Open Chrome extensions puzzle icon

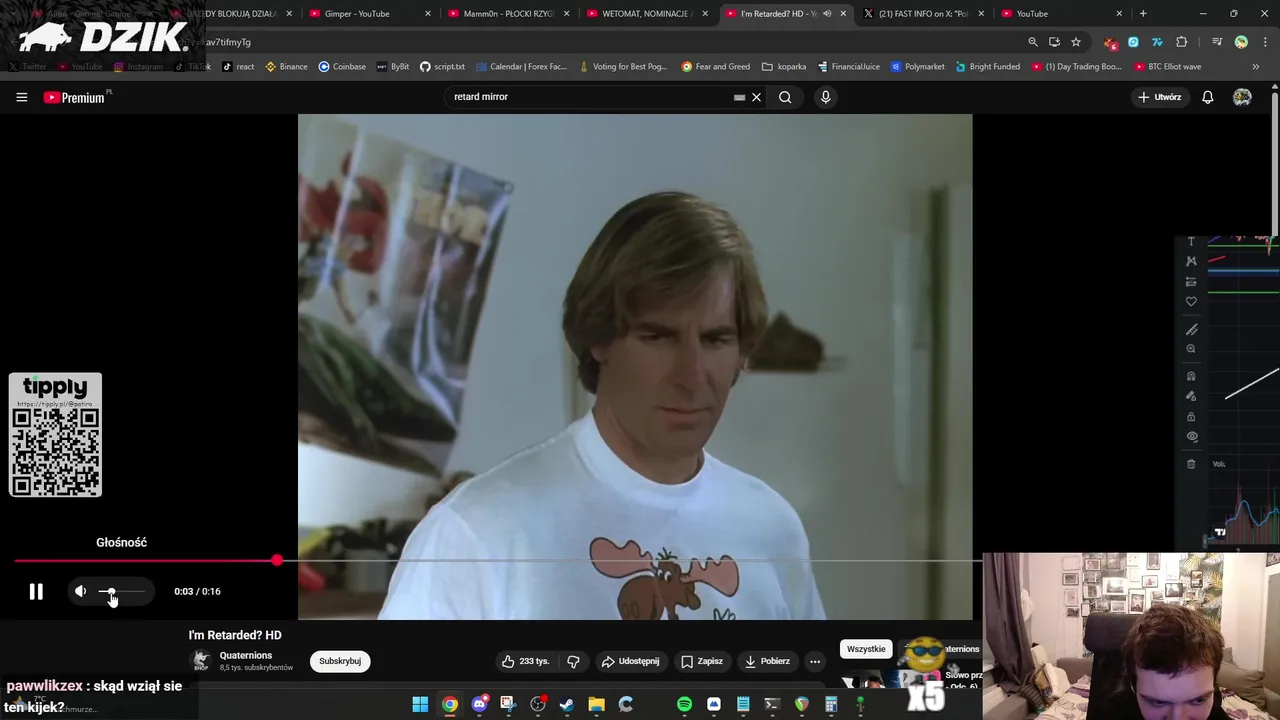1181,42
